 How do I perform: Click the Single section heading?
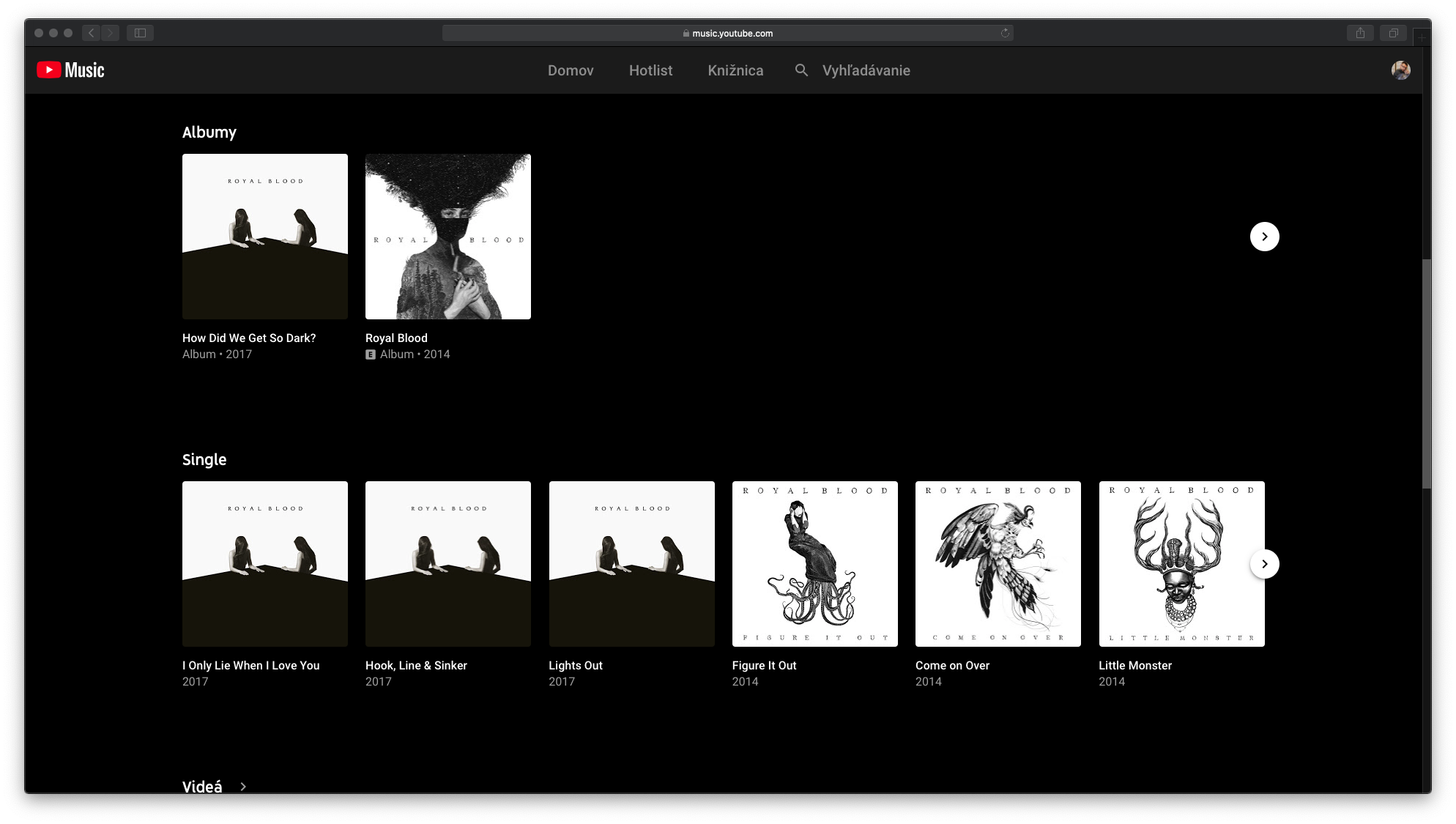pos(204,459)
